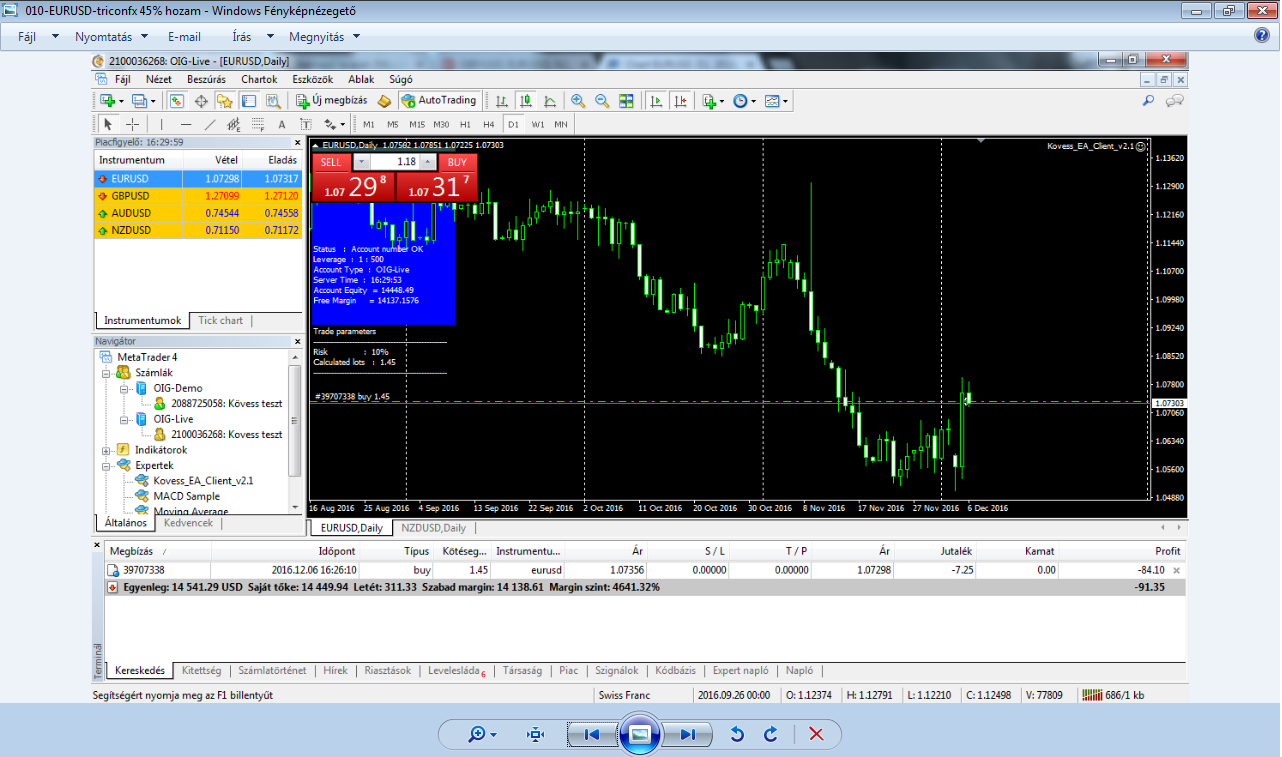Switch chart to candlestick mode
The height and width of the screenshot is (757, 1282).
525,101
